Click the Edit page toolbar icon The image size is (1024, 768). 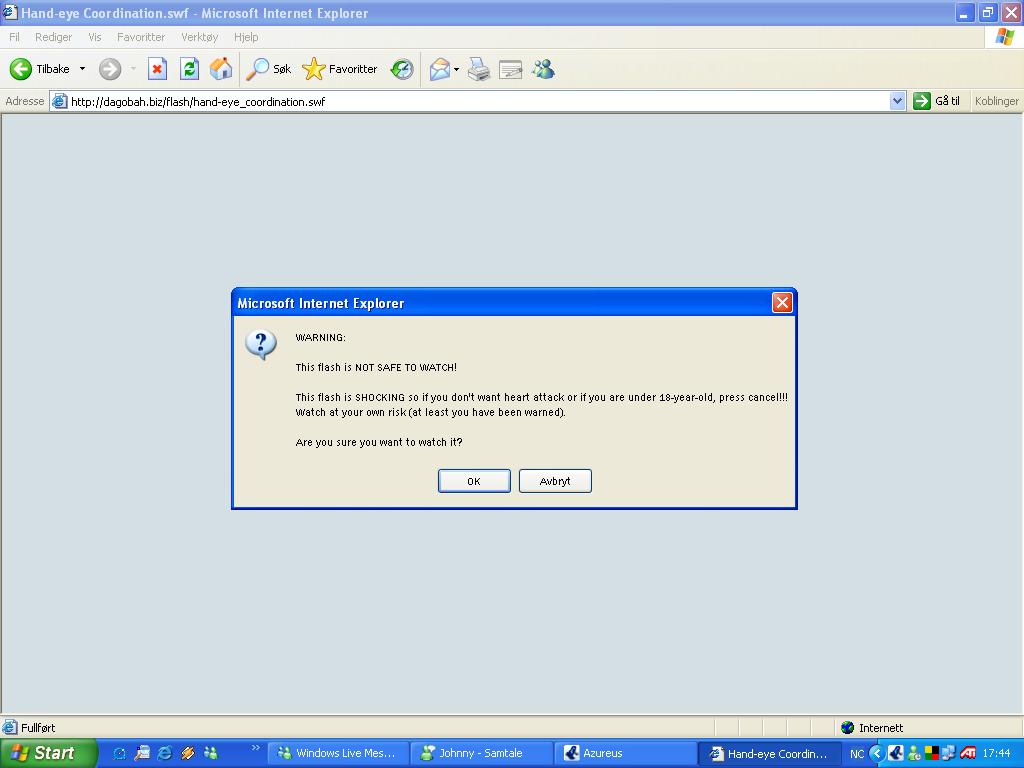point(511,69)
